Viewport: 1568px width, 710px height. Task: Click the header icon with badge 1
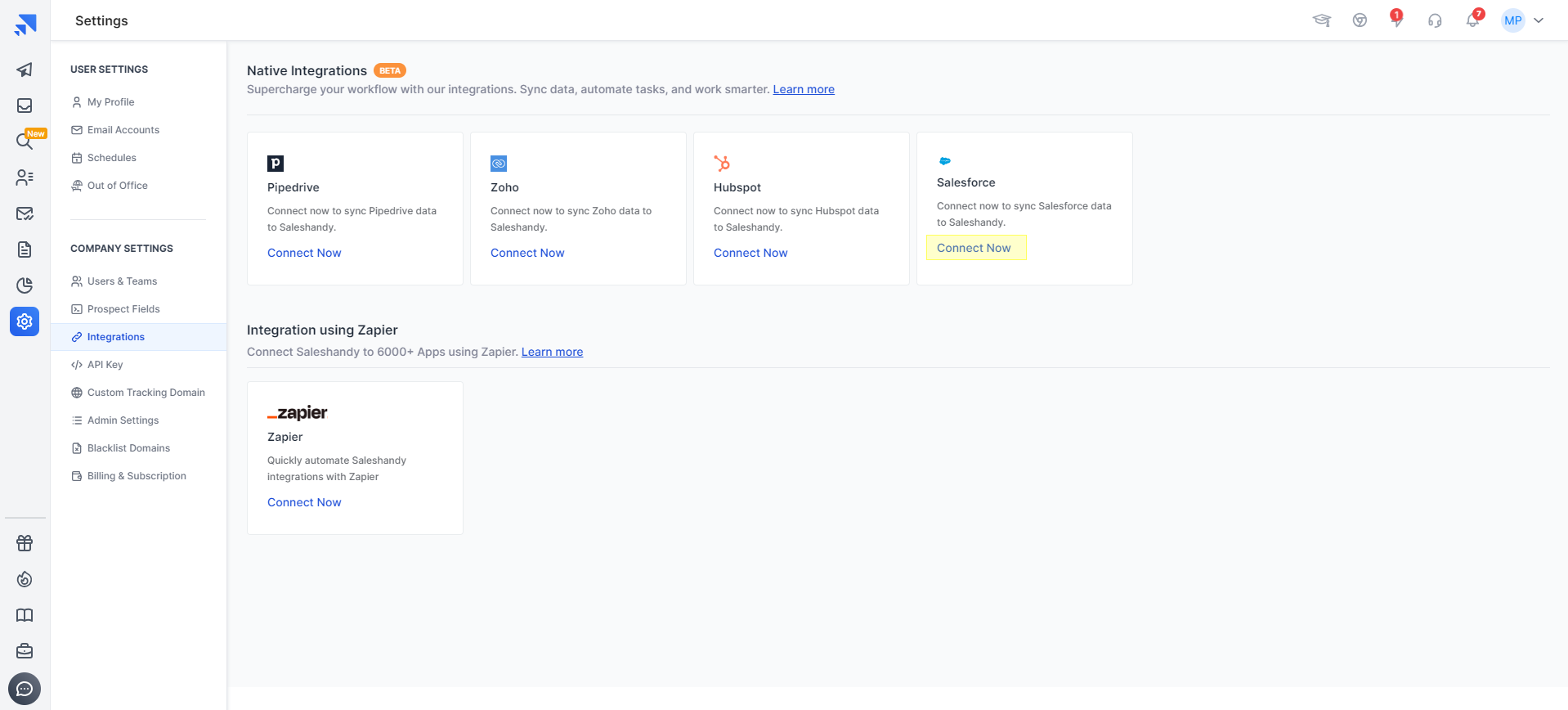point(1396,19)
